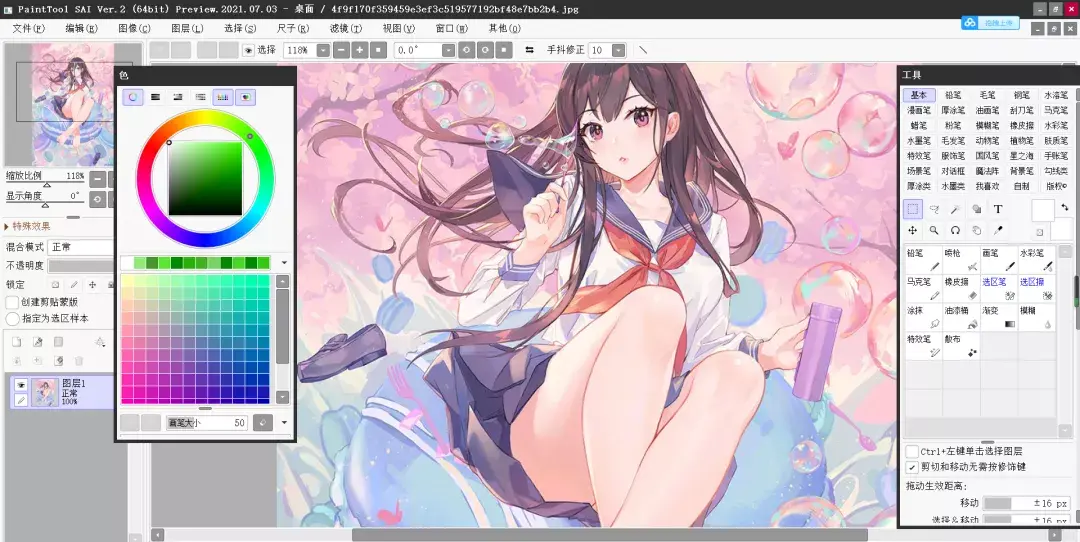Select the rectangular selection tool
This screenshot has width=1080, height=542.
(x=913, y=209)
